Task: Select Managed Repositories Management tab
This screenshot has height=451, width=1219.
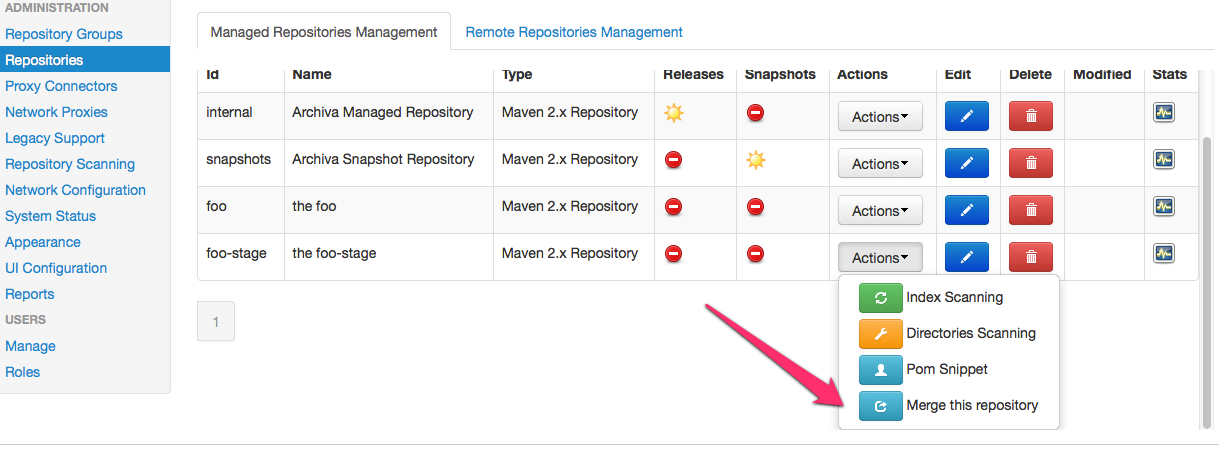Action: pos(324,32)
